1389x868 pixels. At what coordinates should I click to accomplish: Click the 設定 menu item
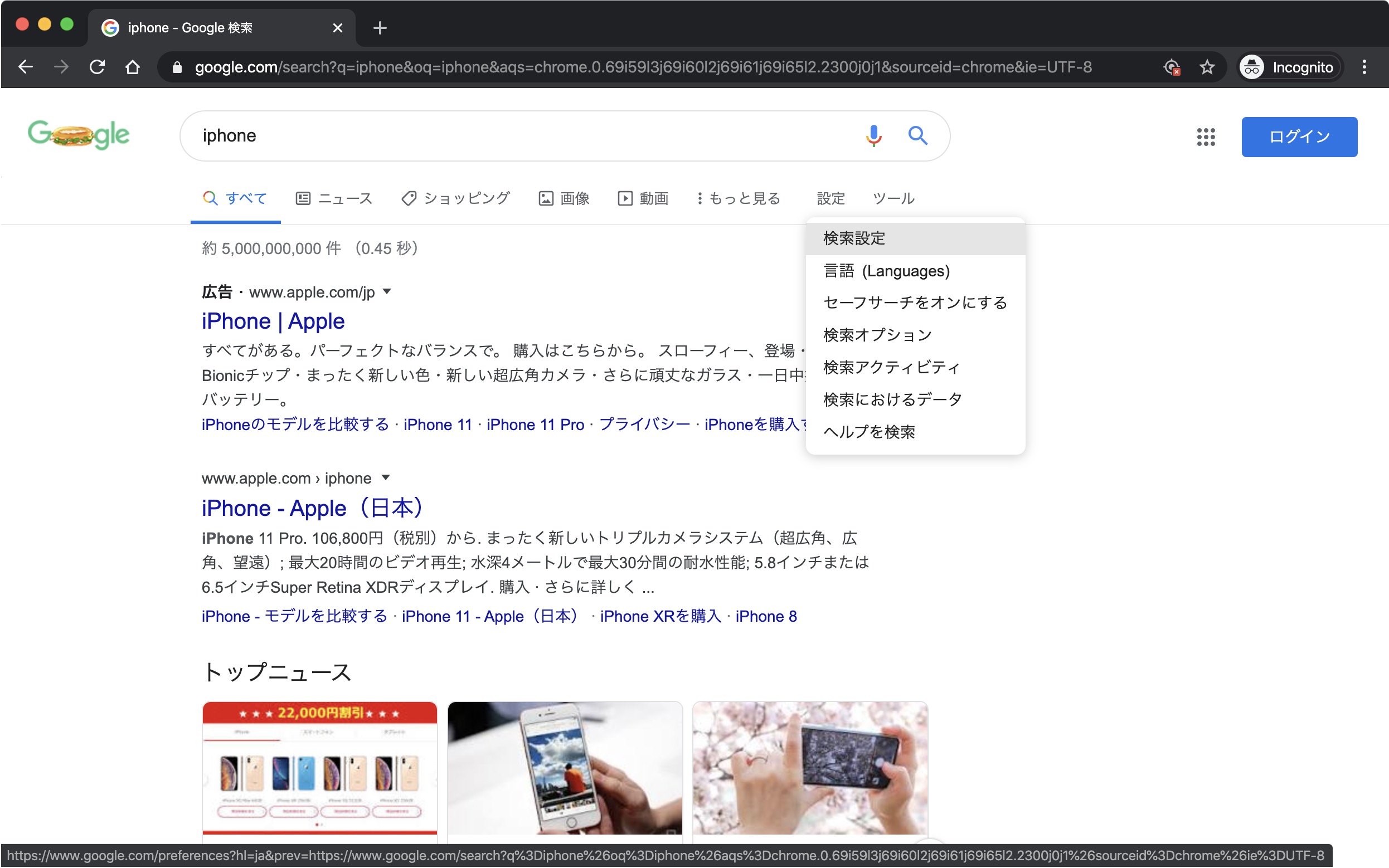832,198
